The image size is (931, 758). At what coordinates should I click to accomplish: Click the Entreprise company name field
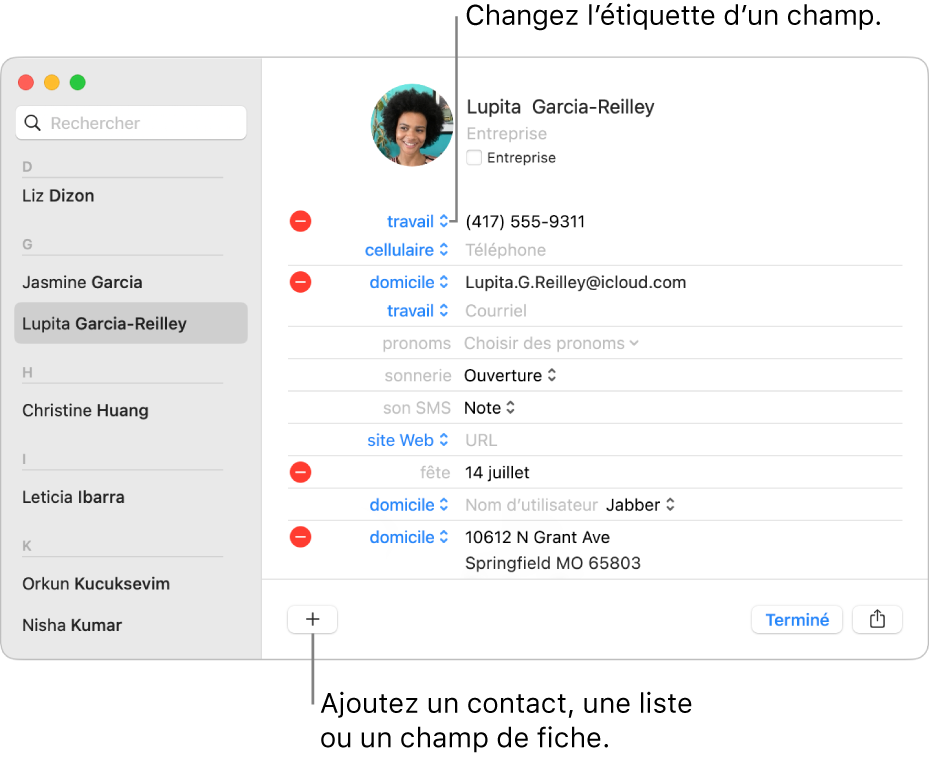tap(506, 134)
